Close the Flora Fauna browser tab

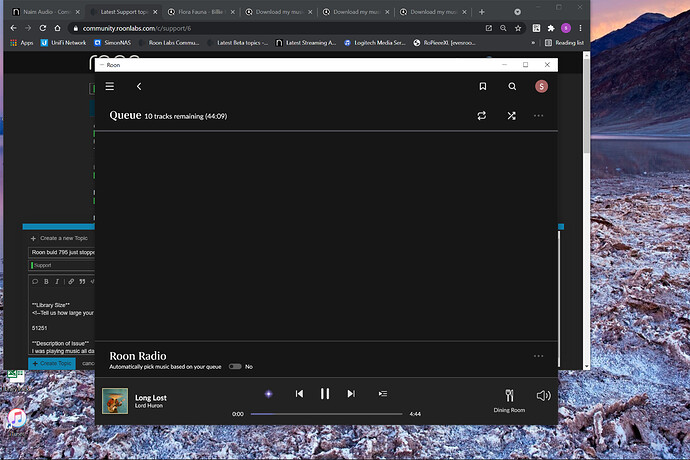pos(233,12)
